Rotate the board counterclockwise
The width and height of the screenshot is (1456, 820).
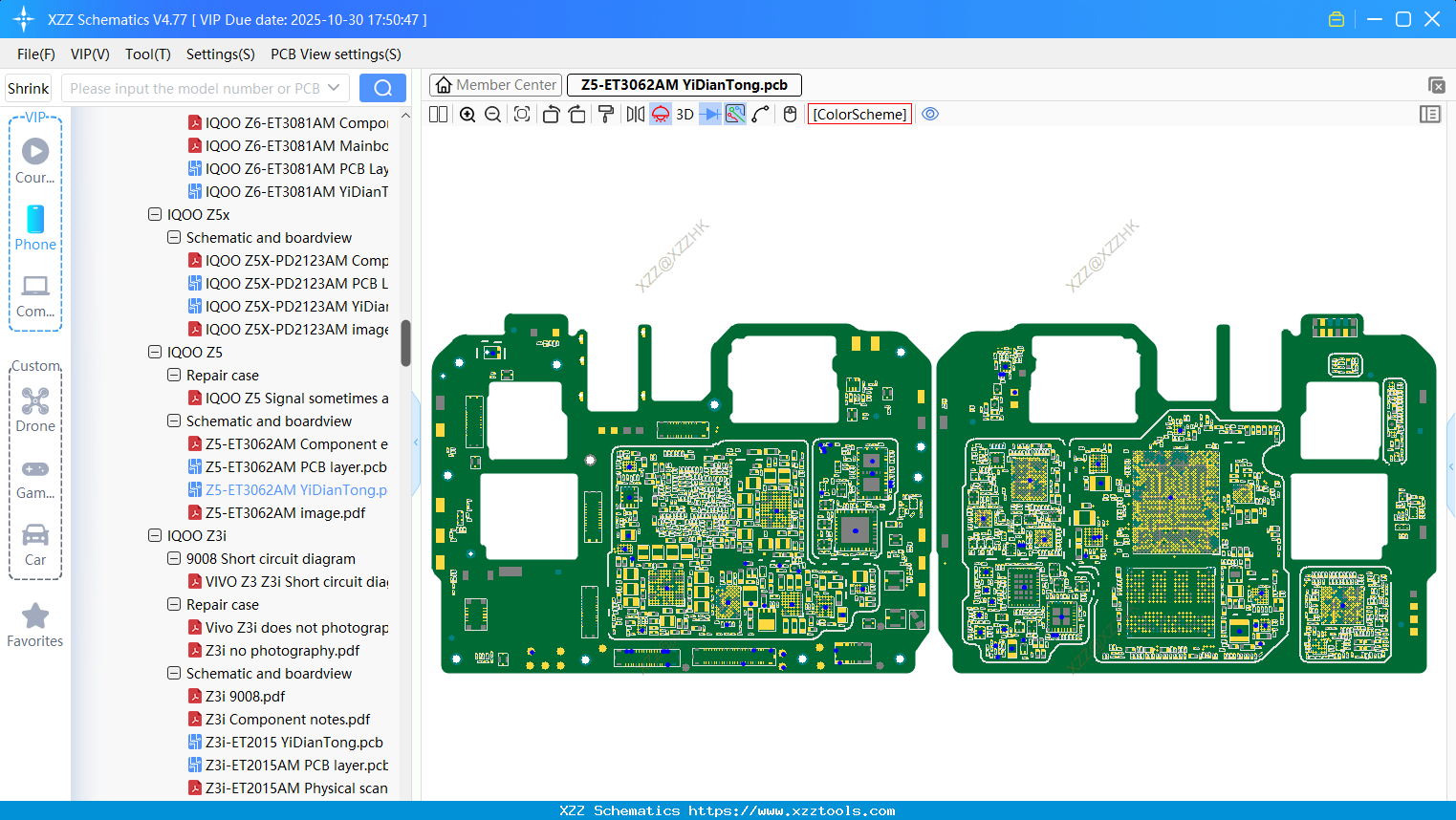click(551, 115)
